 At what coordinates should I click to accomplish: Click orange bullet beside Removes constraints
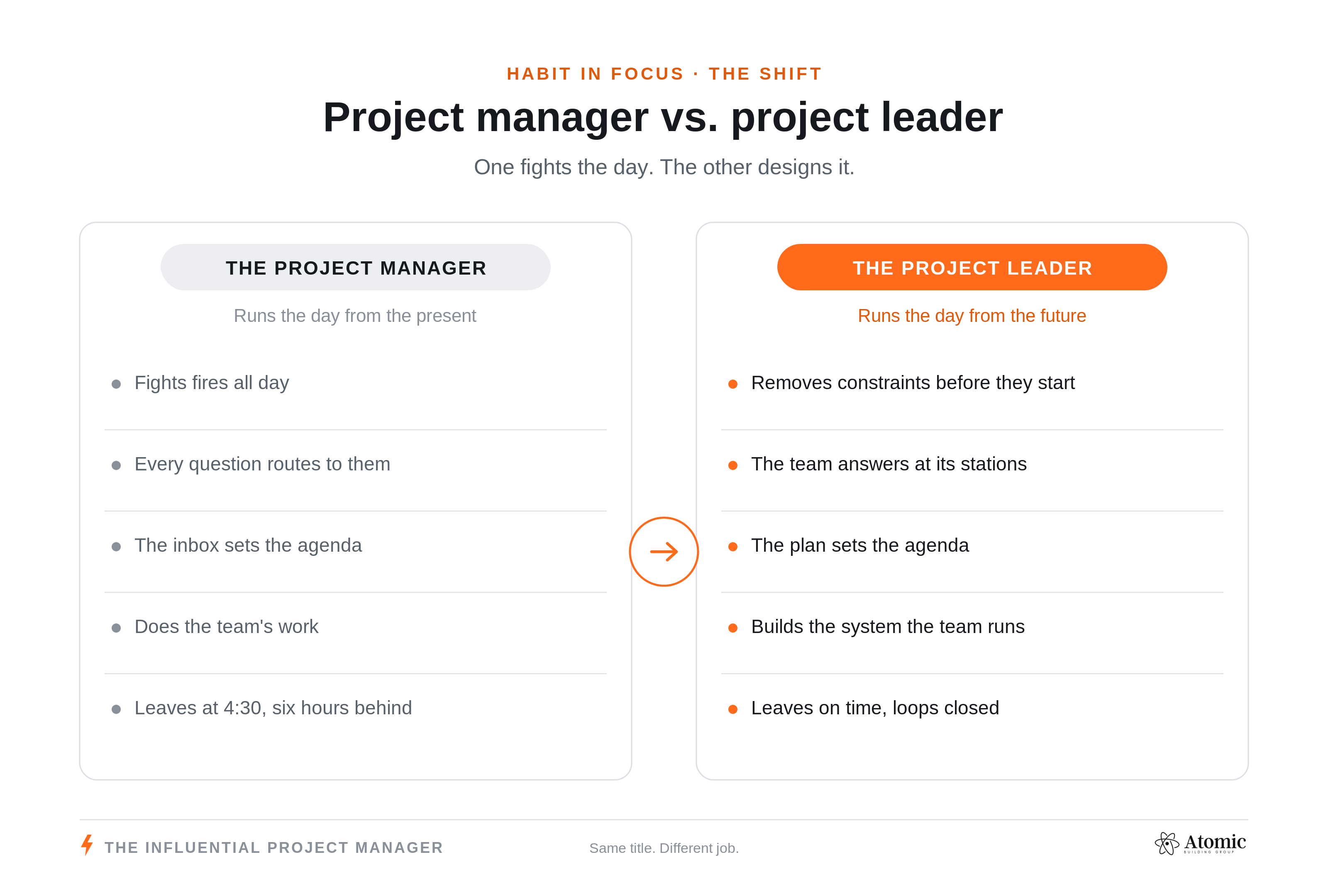click(x=732, y=384)
